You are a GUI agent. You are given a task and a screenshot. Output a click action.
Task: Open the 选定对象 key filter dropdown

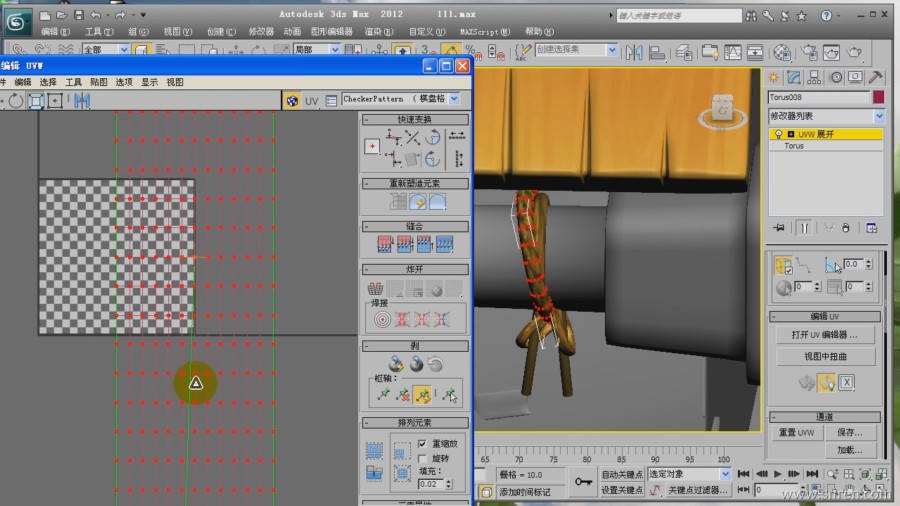pos(725,474)
